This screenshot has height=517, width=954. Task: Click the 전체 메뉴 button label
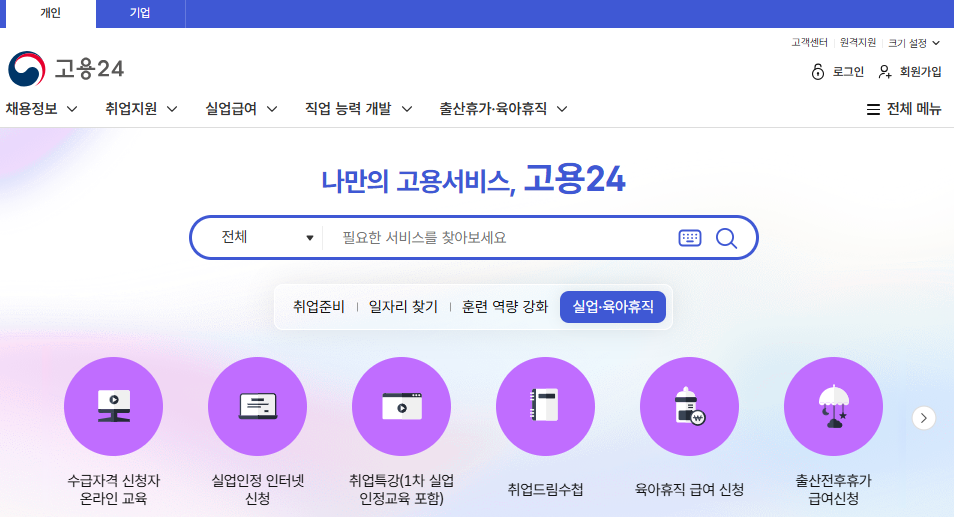[914, 109]
